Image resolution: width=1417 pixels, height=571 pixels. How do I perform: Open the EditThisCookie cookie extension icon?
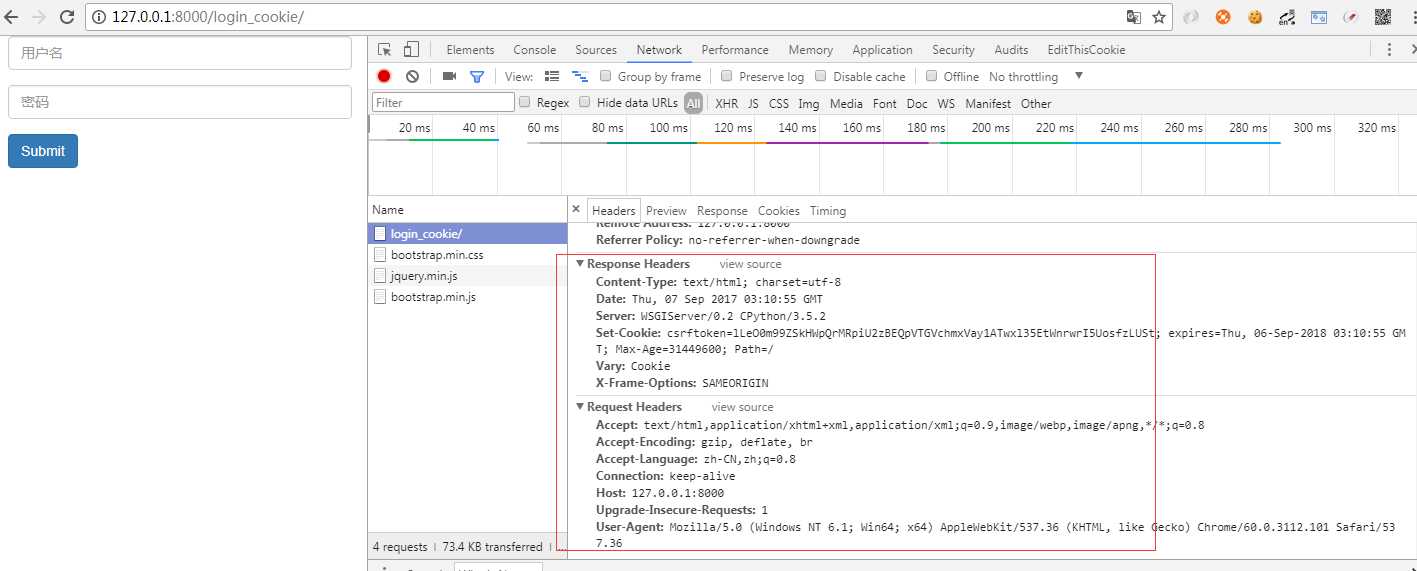[1255, 17]
